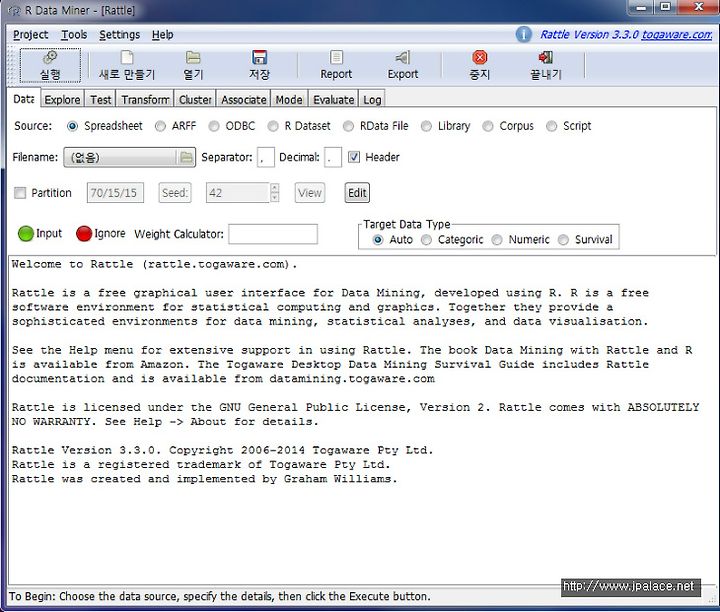Image resolution: width=720 pixels, height=612 pixels.
Task: Click the Edit button
Action: 357,193
